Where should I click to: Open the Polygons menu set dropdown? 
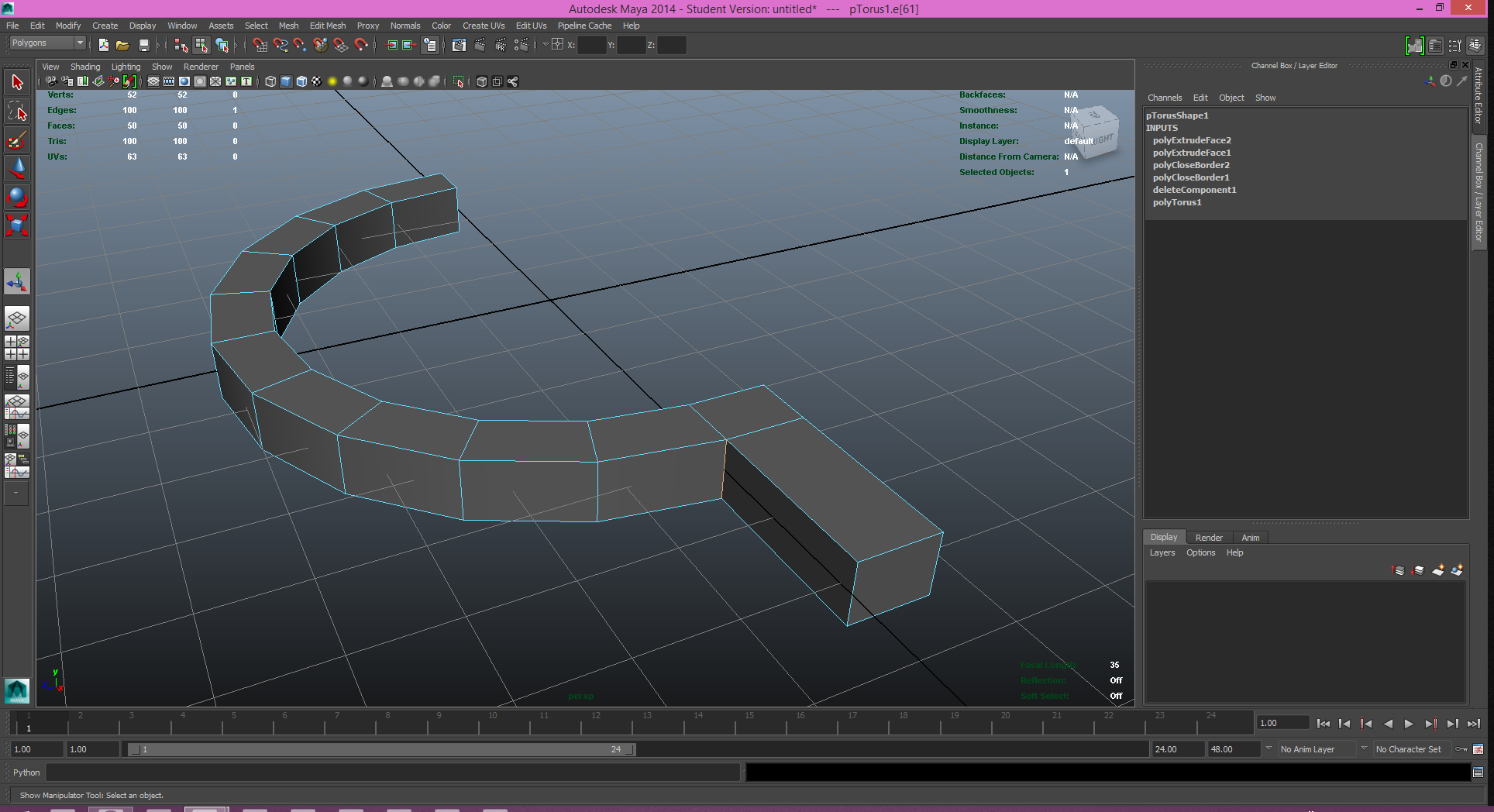46,43
